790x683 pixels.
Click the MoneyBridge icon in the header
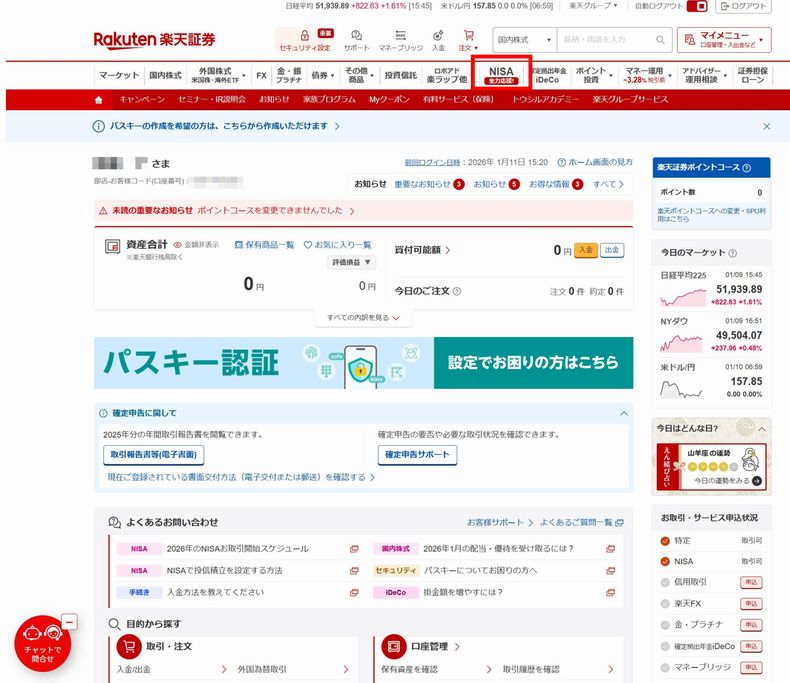pos(400,36)
